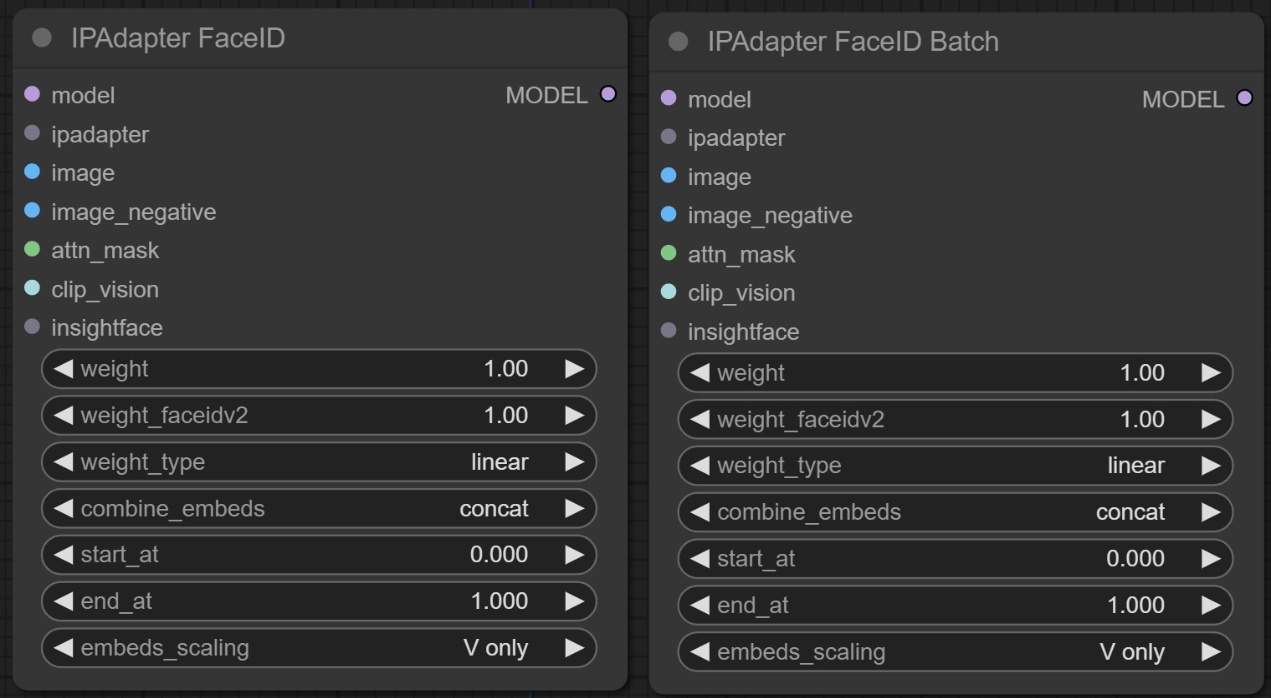Click the model input socket on IPAdapter FaceID
The width and height of the screenshot is (1271, 698).
pos(32,95)
